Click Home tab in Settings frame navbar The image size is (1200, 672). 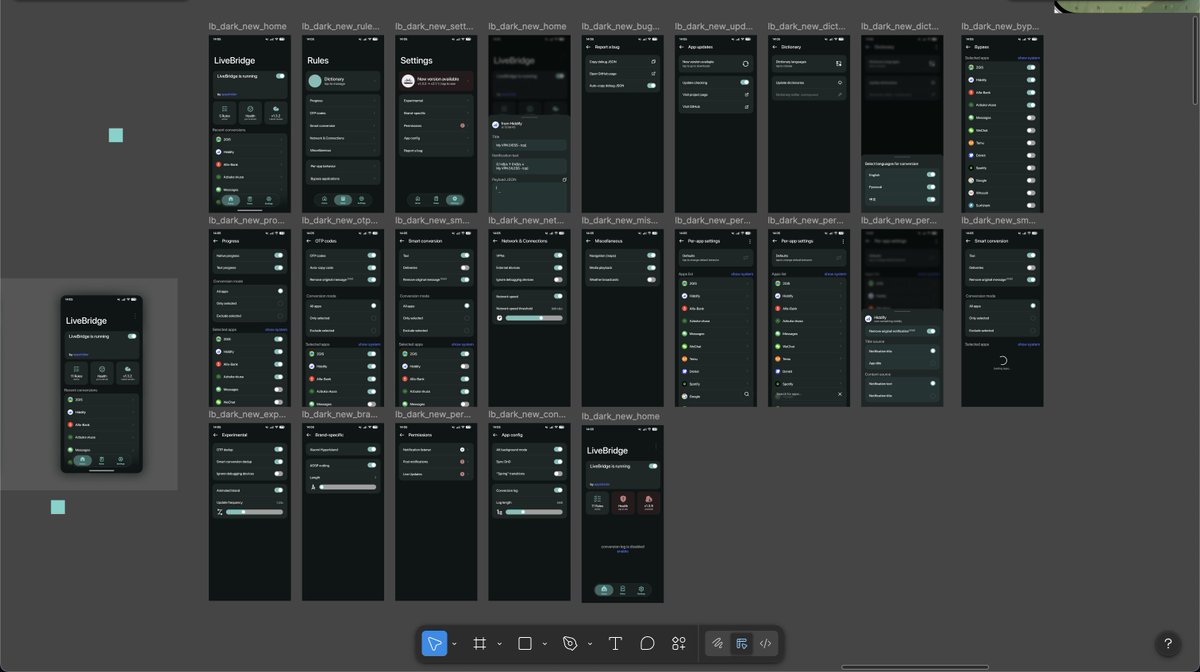pyautogui.click(x=417, y=200)
